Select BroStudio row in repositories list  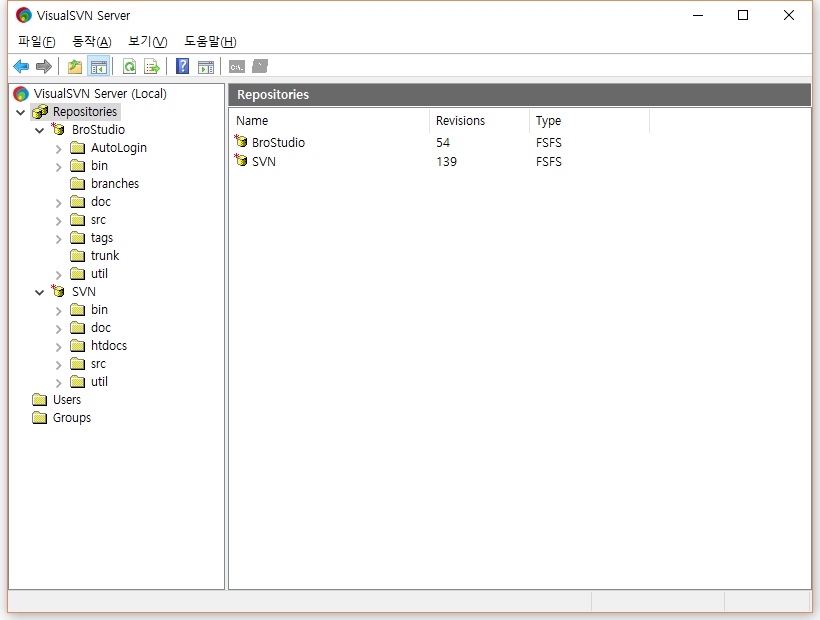point(442,142)
